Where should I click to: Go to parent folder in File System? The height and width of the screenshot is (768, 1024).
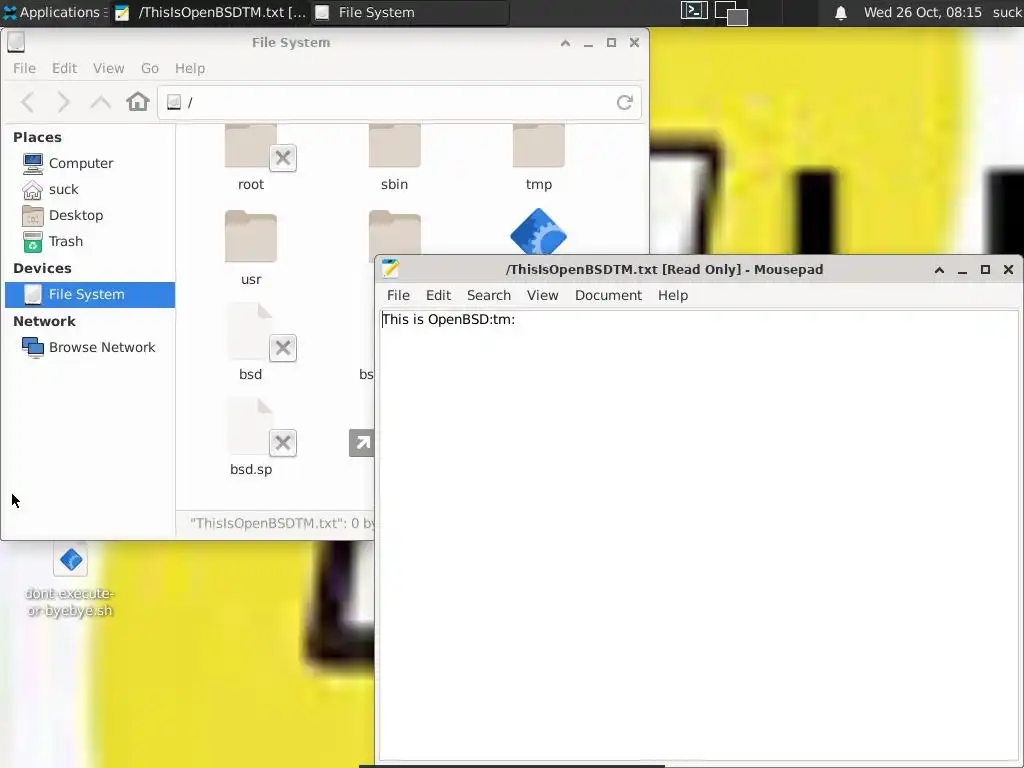pos(100,102)
